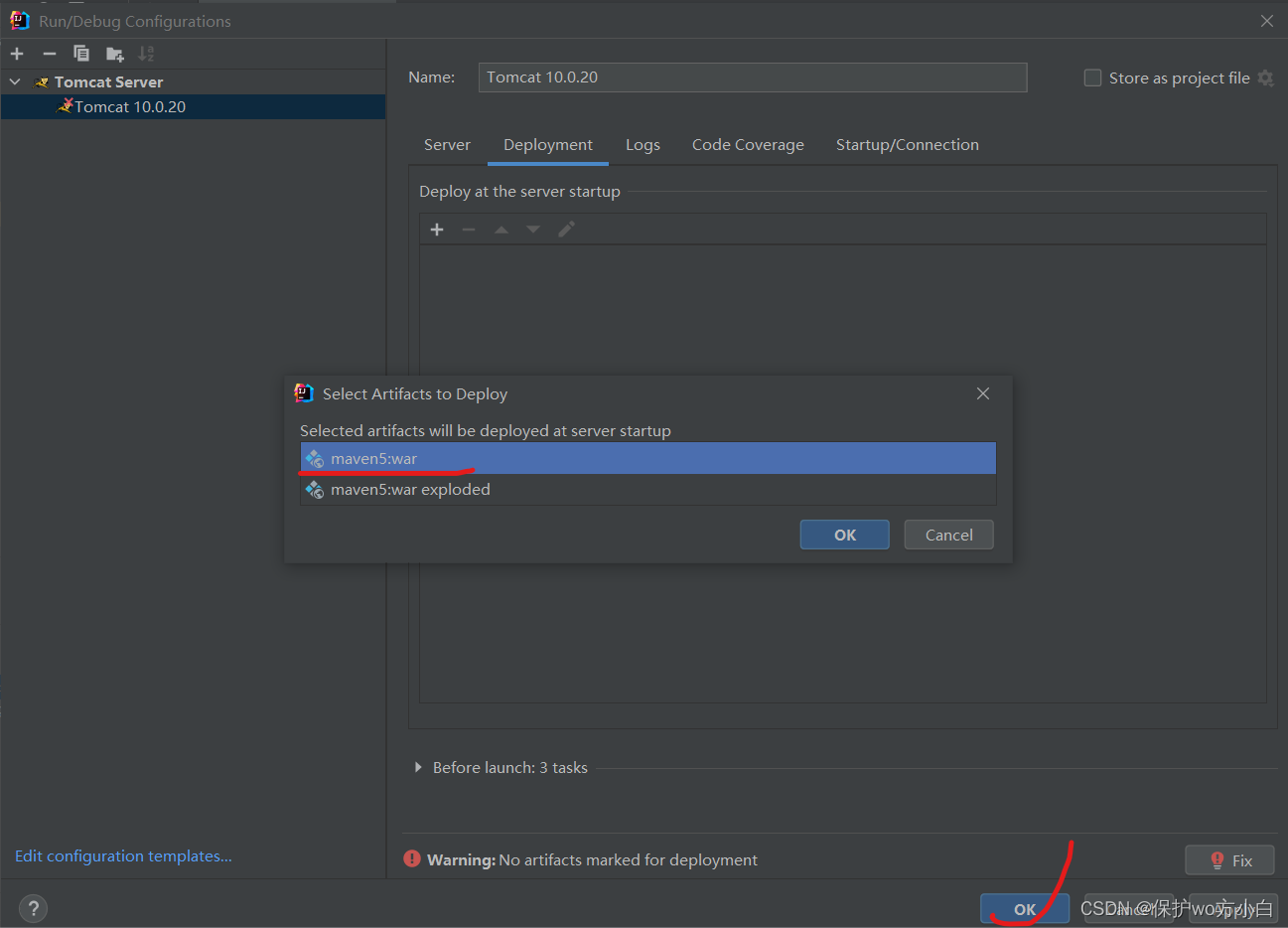The width and height of the screenshot is (1288, 928).
Task: Confirm artifact selection with OK button
Action: point(845,535)
